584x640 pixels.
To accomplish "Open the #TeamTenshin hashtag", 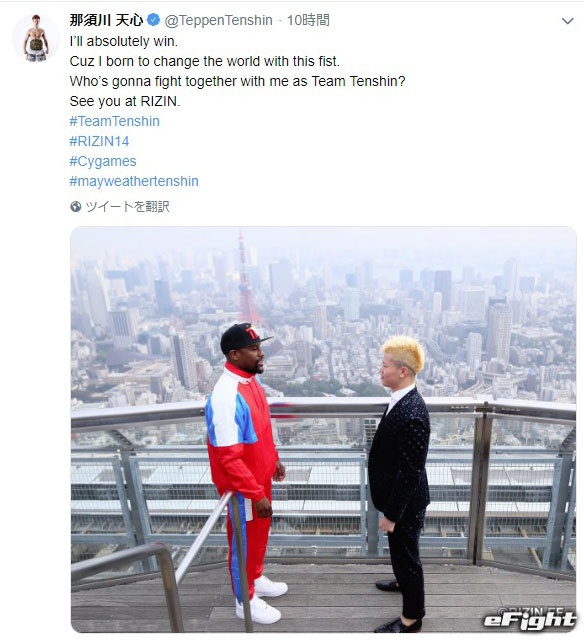I will click(x=114, y=121).
